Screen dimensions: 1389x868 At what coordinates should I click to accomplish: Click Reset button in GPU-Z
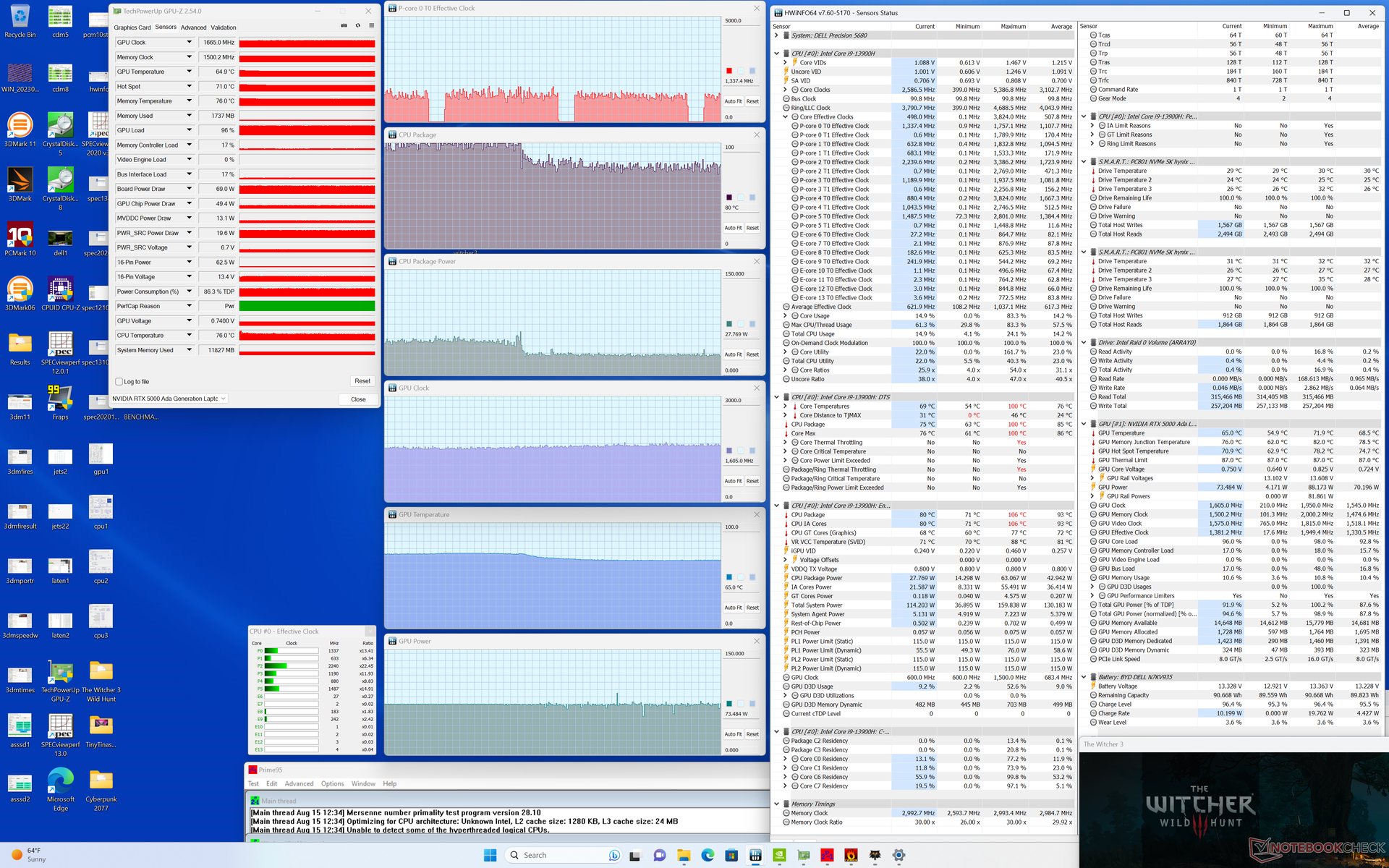coord(362,381)
